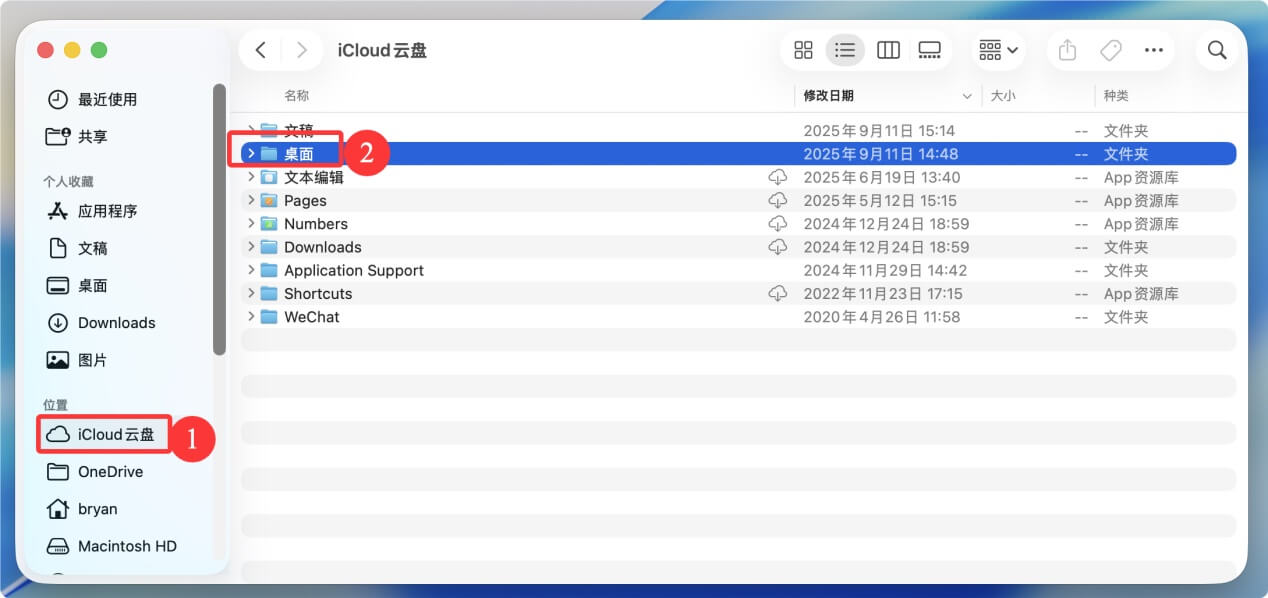The height and width of the screenshot is (598, 1268).
Task: Switch to column view mode
Action: [888, 49]
